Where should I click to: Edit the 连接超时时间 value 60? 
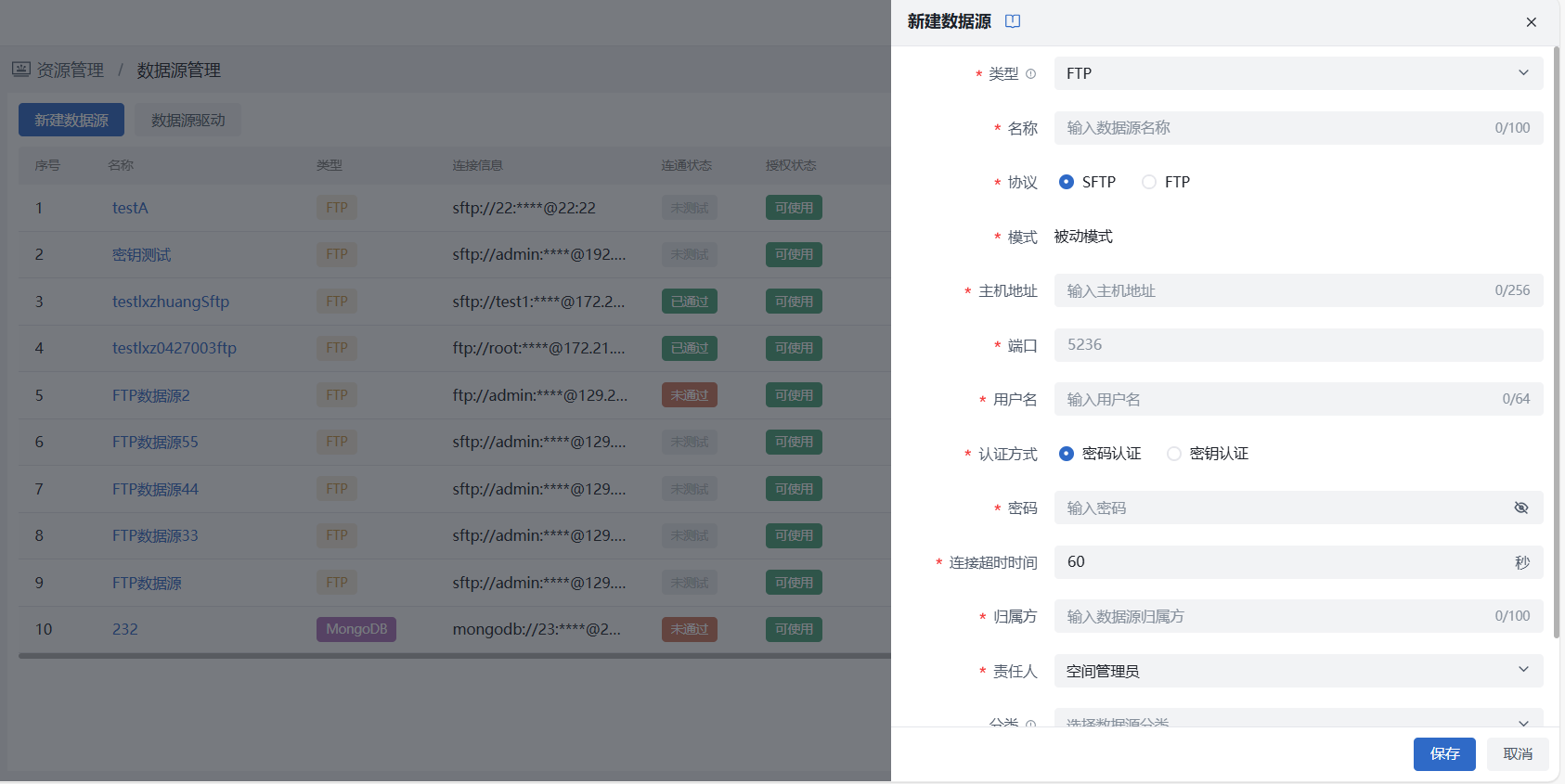1299,562
